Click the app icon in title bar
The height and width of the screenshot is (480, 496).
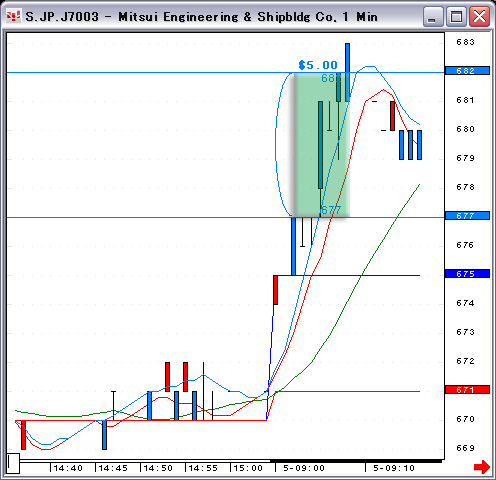coord(13,16)
